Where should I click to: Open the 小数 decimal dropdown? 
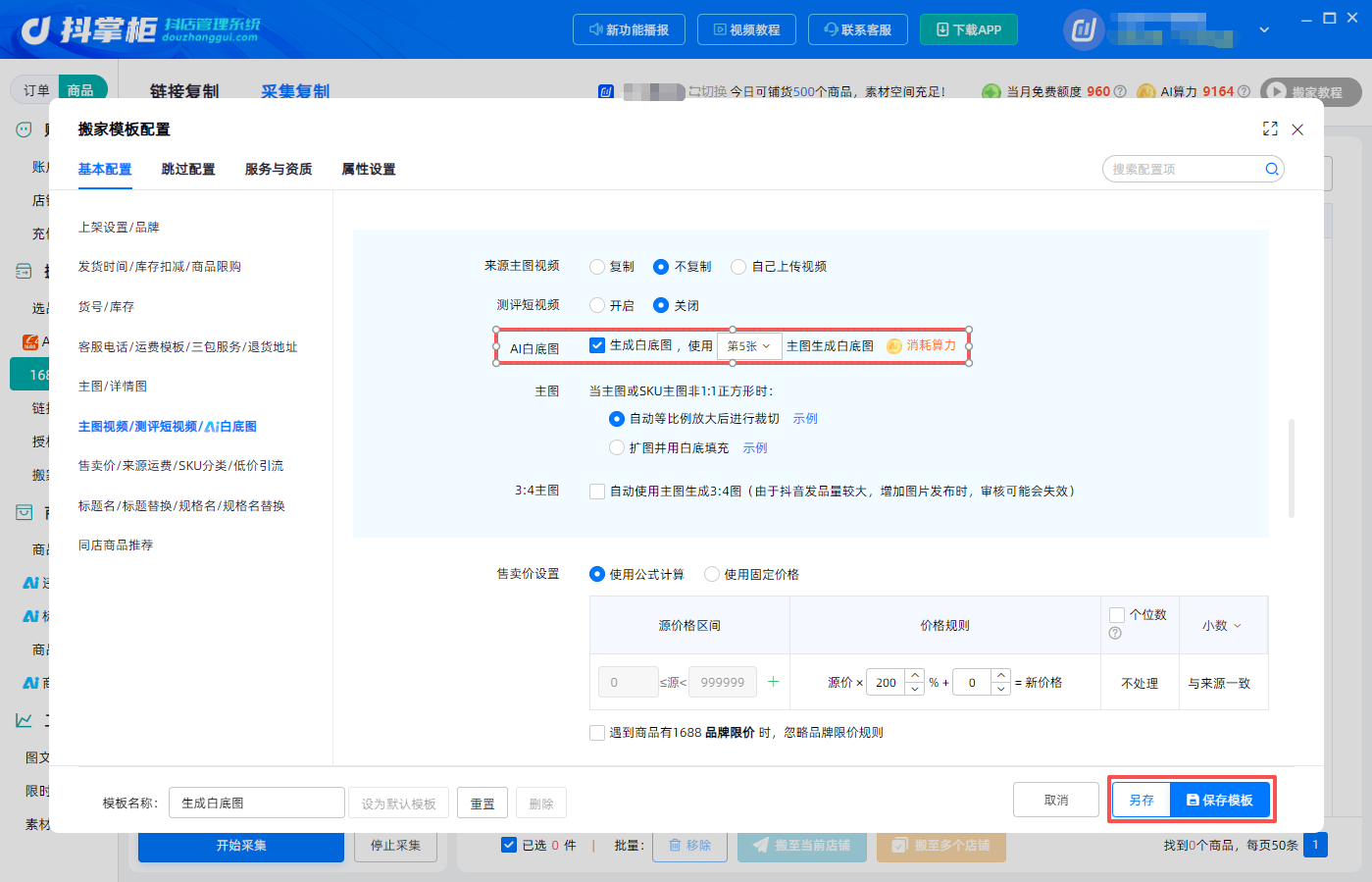click(x=1222, y=626)
